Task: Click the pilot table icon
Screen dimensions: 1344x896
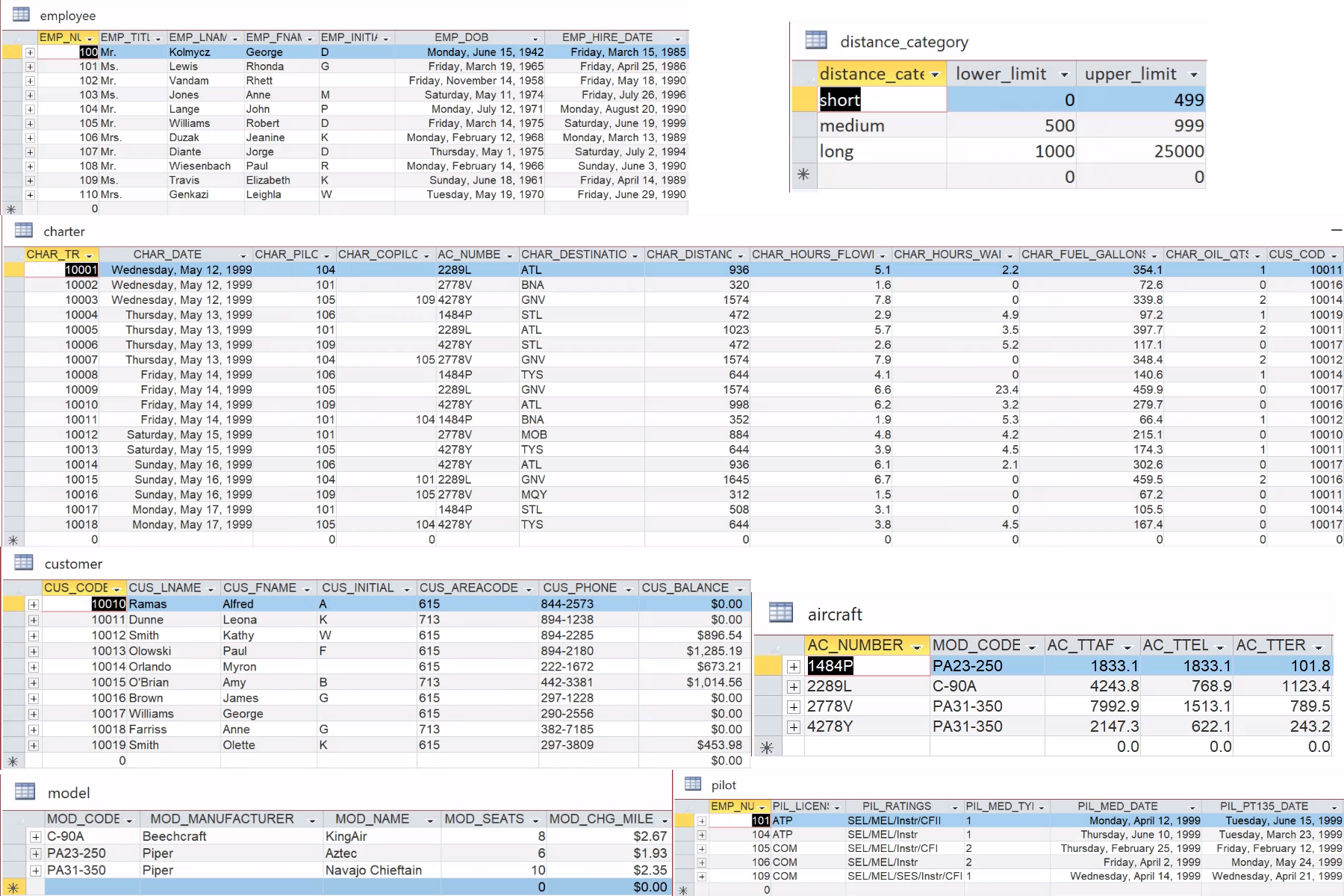Action: 693,785
